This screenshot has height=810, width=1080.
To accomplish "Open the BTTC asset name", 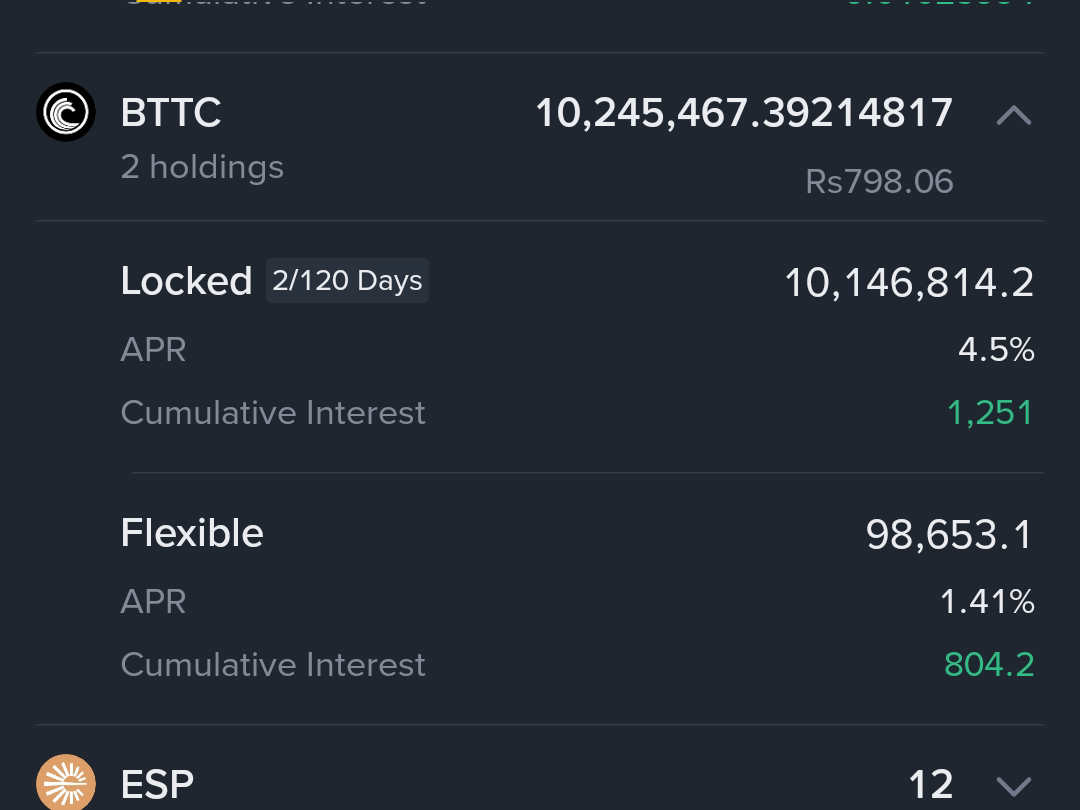I will click(x=171, y=112).
